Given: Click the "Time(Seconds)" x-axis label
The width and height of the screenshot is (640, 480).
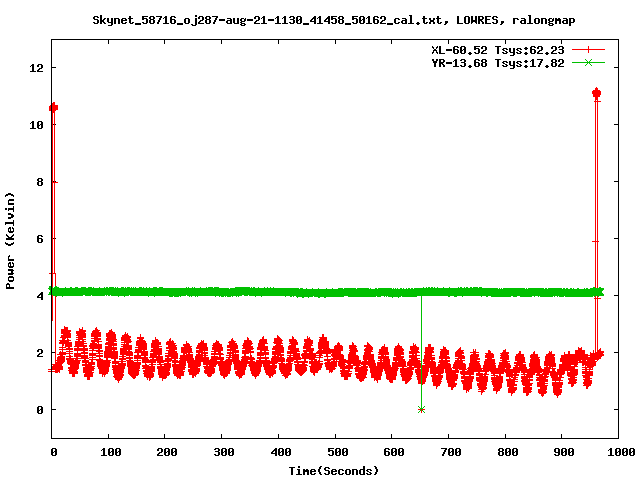Looking at the screenshot, I should coord(333,471).
